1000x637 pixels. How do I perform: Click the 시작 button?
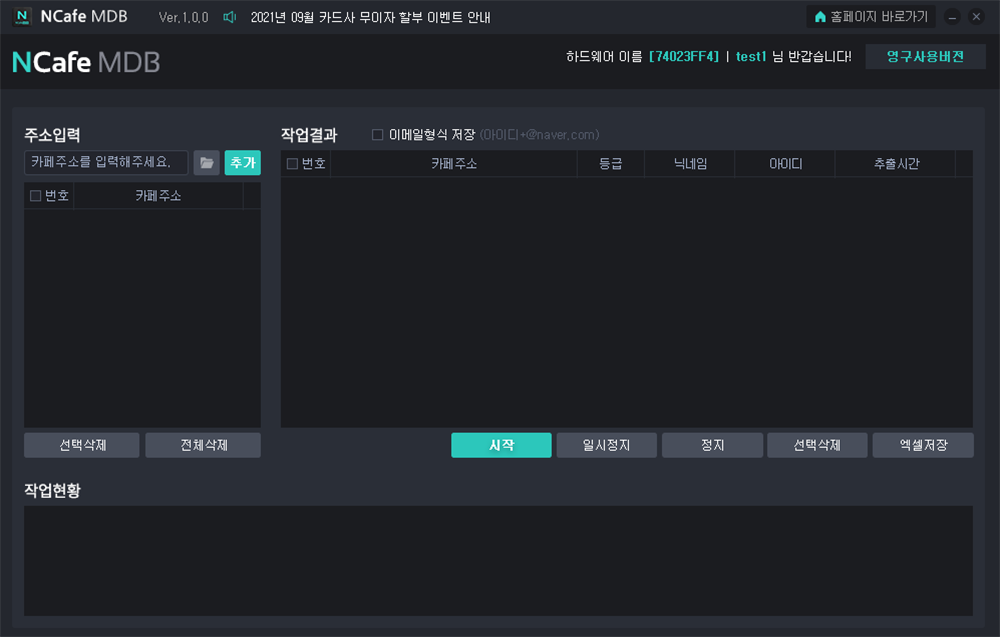click(501, 445)
